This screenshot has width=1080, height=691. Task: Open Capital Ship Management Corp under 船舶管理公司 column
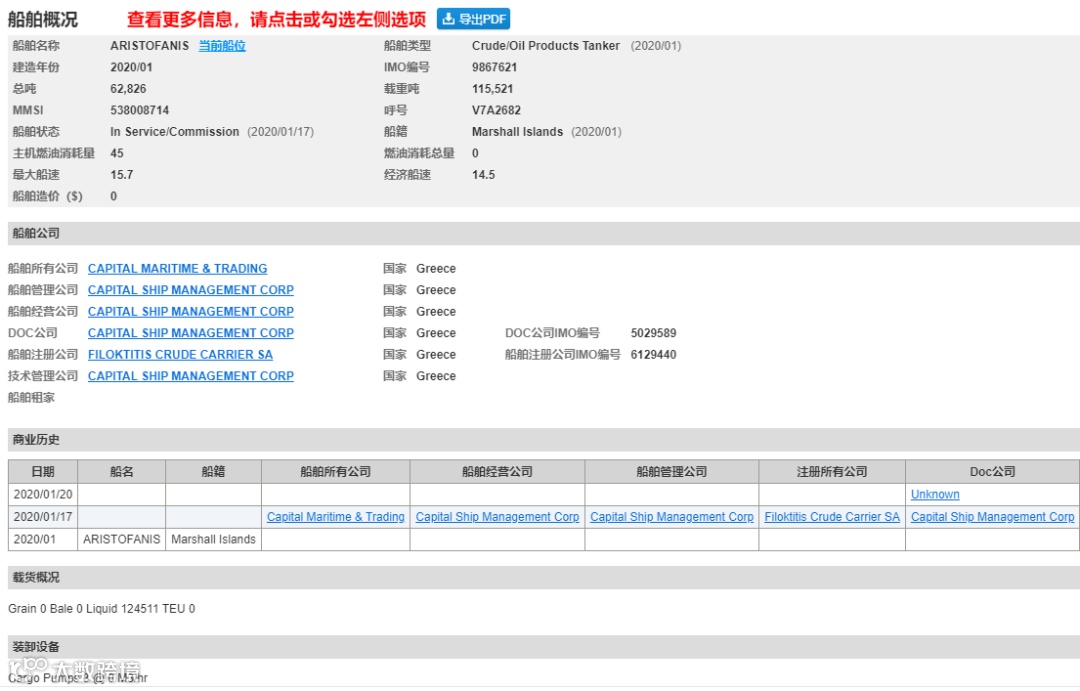pyautogui.click(x=672, y=517)
